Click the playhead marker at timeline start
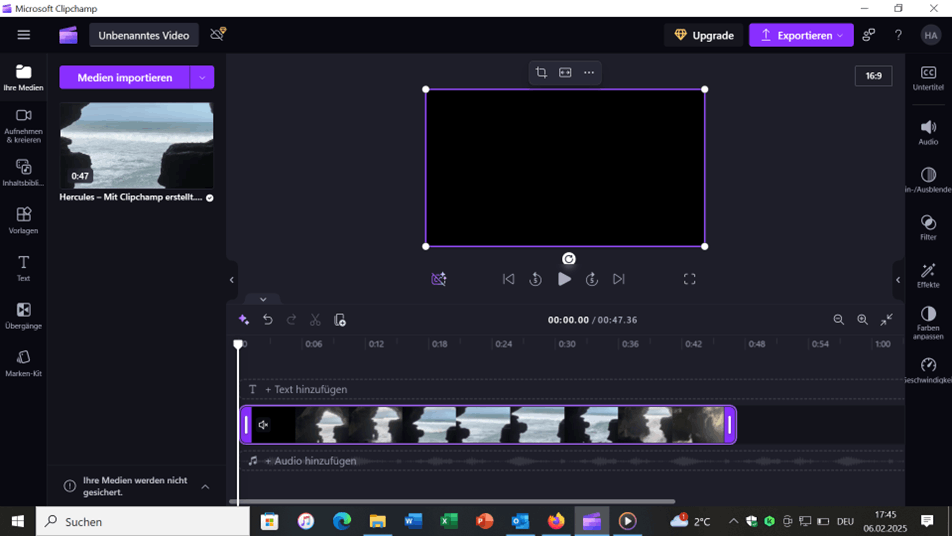 click(x=238, y=344)
